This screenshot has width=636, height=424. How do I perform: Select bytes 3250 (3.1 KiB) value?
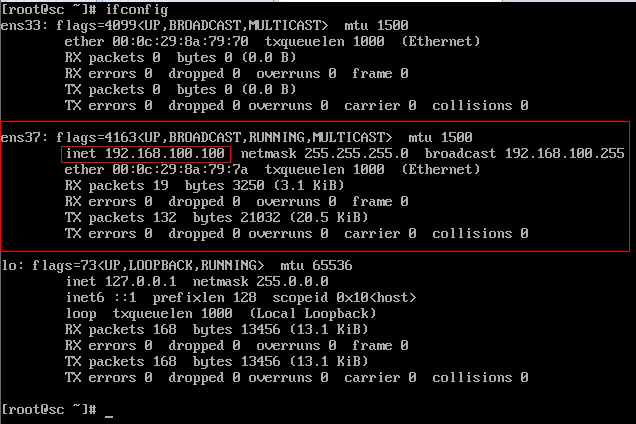tap(264, 185)
